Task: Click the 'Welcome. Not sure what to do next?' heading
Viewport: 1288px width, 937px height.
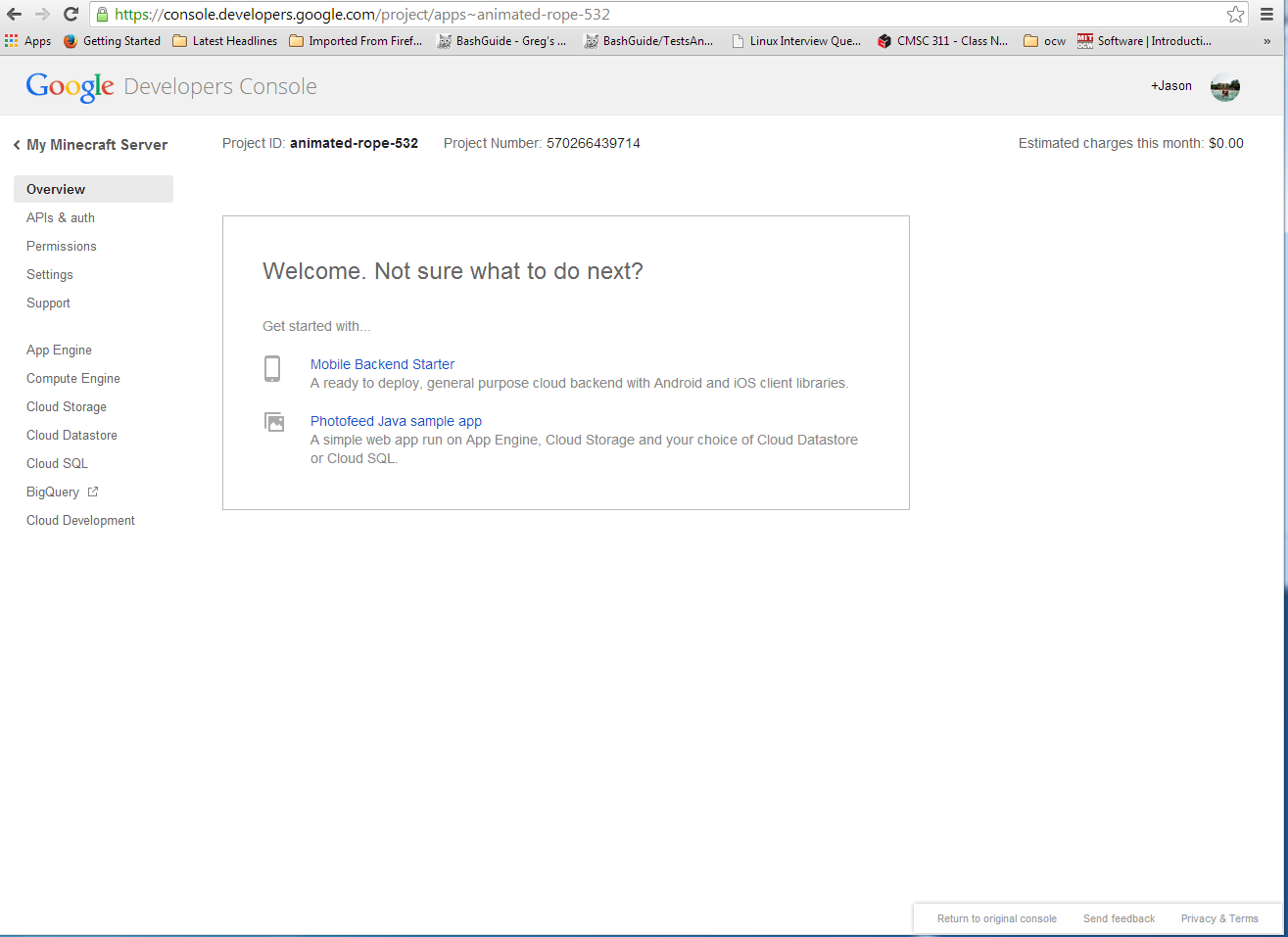Action: coord(453,271)
